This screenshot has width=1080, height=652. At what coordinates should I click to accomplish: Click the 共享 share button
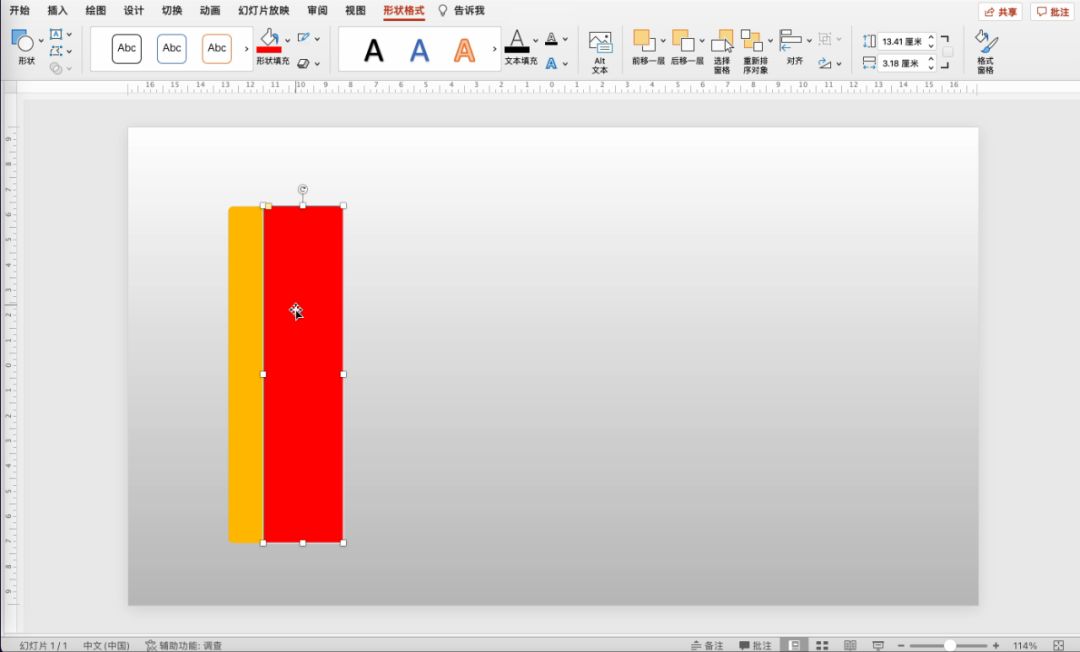click(1000, 12)
